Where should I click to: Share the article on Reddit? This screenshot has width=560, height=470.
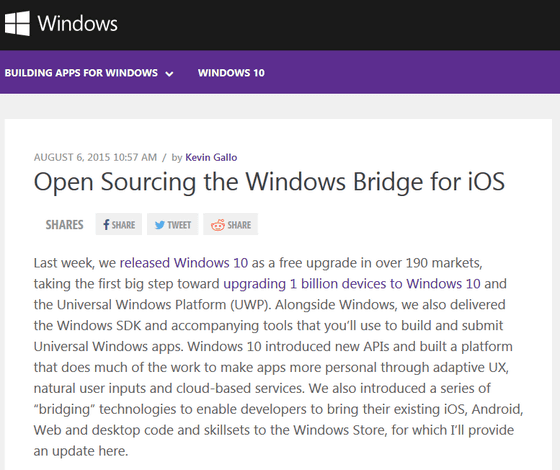(x=230, y=224)
